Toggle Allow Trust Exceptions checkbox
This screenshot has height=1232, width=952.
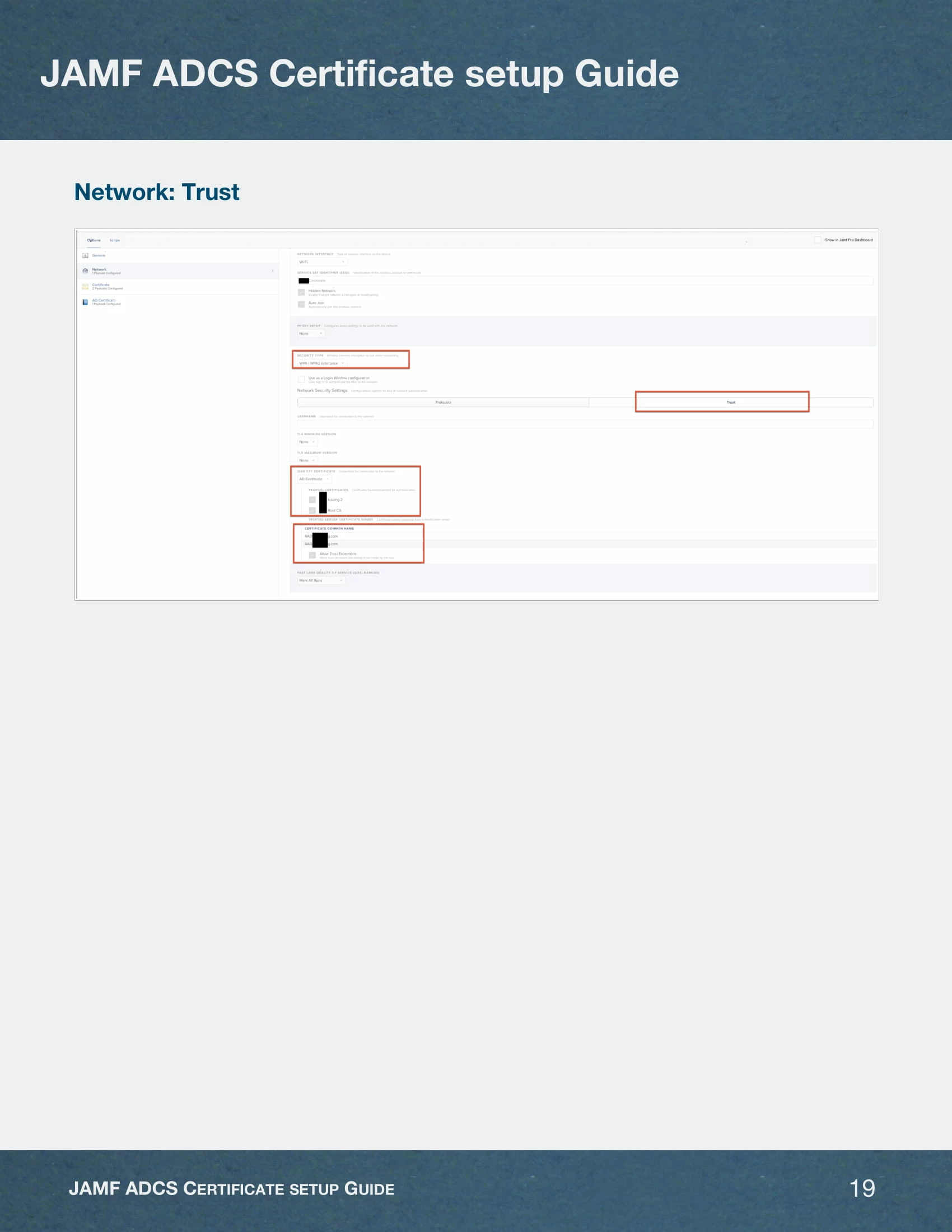pos(312,555)
